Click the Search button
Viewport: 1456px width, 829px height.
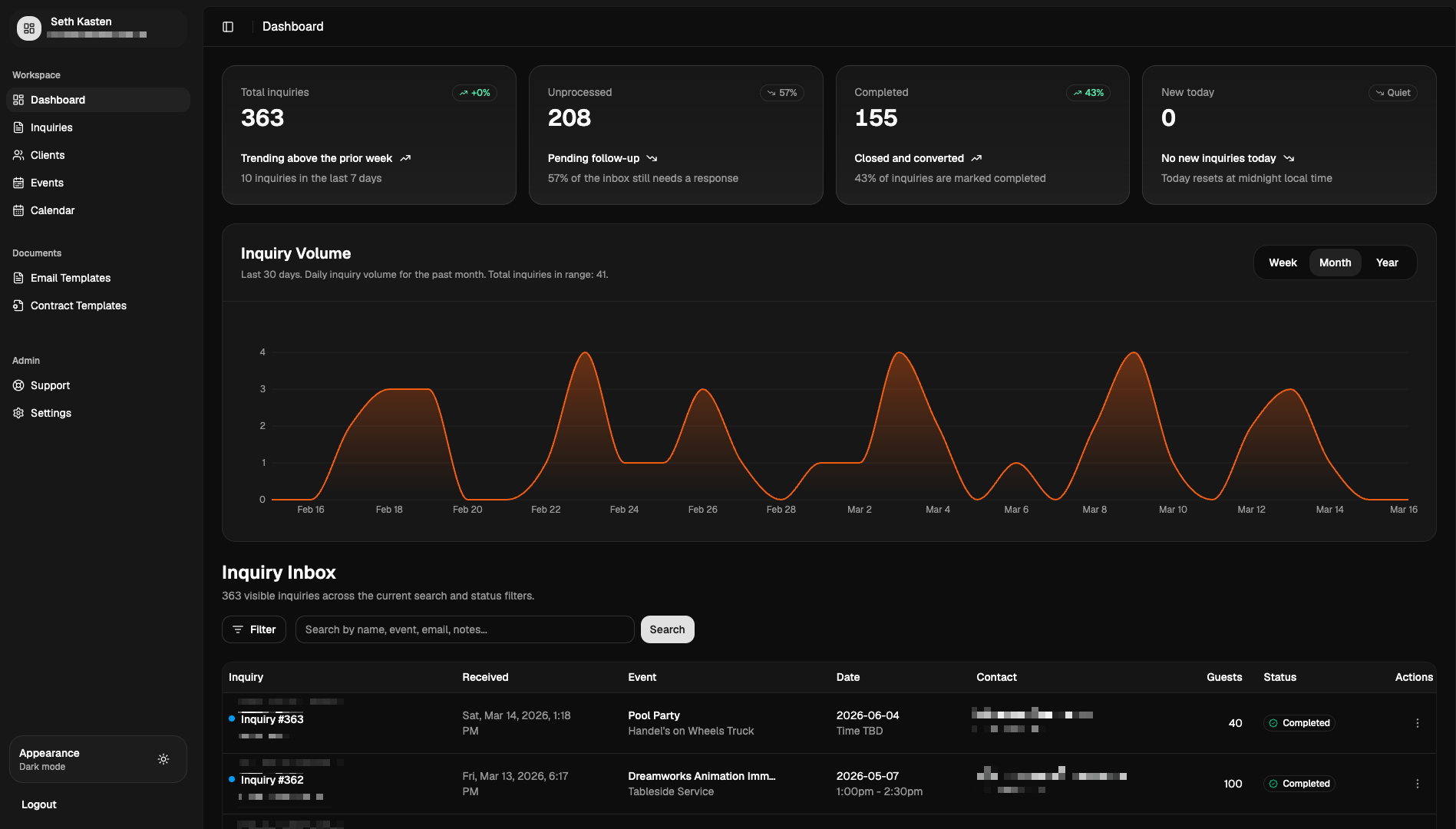[667, 629]
